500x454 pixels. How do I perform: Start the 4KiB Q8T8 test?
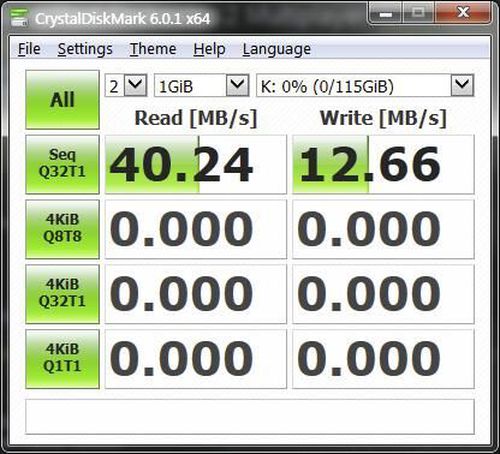62,229
